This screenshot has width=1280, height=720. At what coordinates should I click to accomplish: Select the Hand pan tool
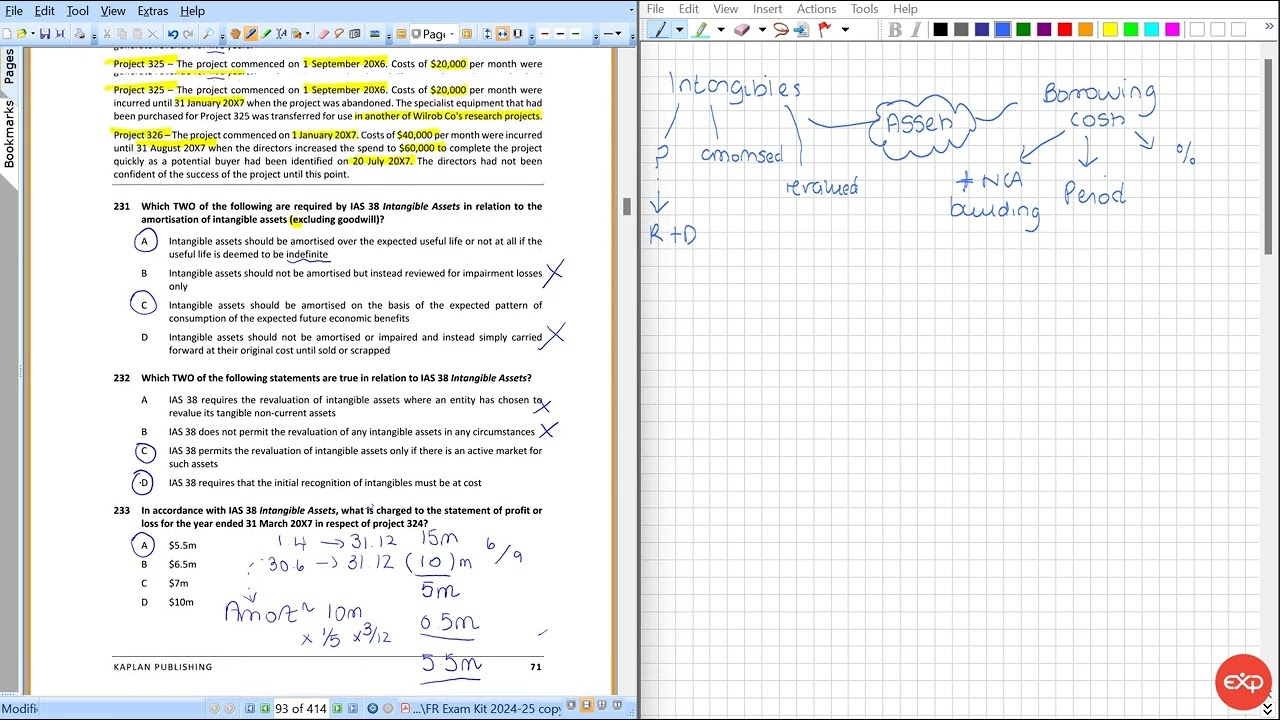tap(235, 34)
